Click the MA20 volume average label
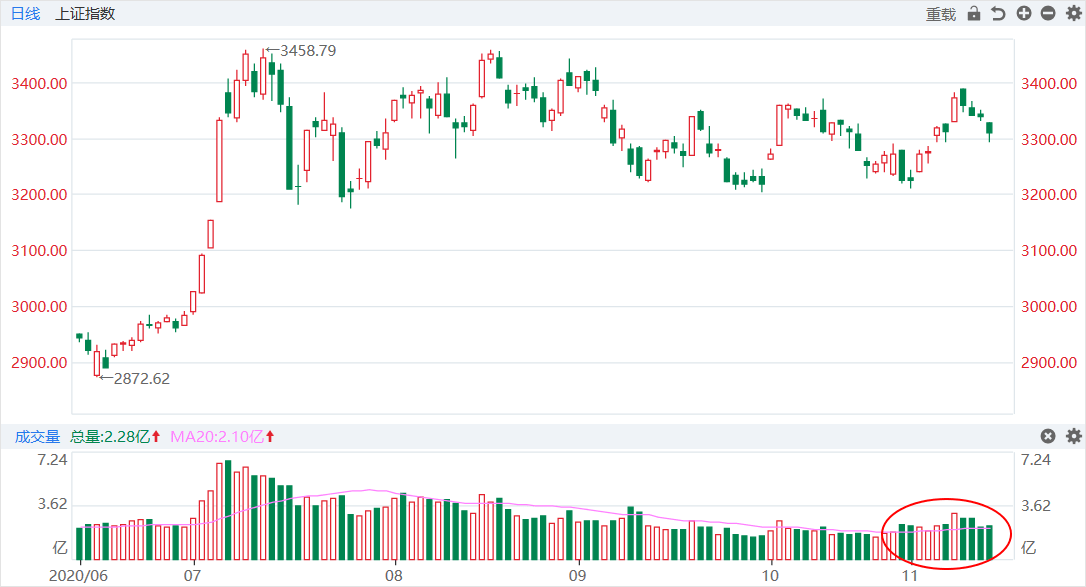Image resolution: width=1086 pixels, height=587 pixels. pos(221,437)
